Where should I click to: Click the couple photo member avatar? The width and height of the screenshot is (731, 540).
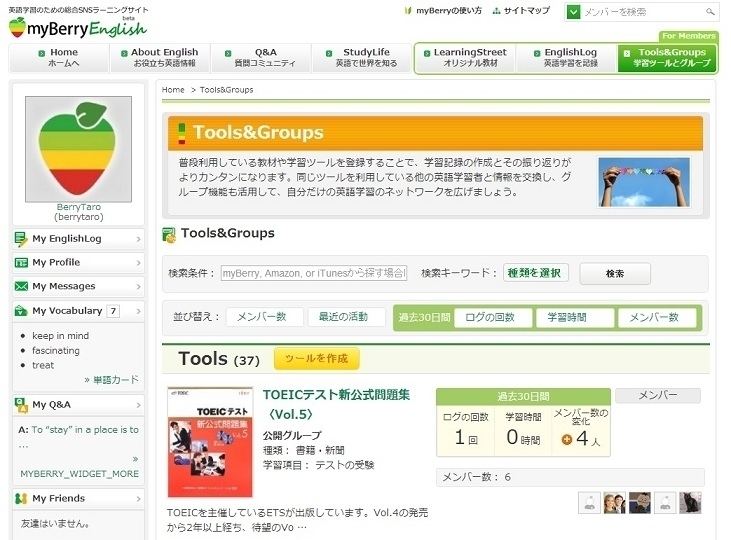pyautogui.click(x=614, y=503)
